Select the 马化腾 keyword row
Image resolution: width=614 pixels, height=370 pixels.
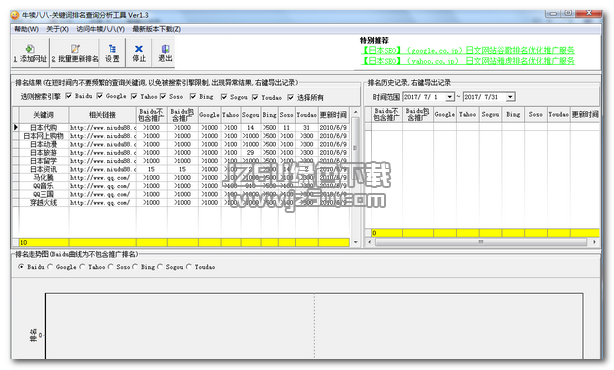coord(181,177)
